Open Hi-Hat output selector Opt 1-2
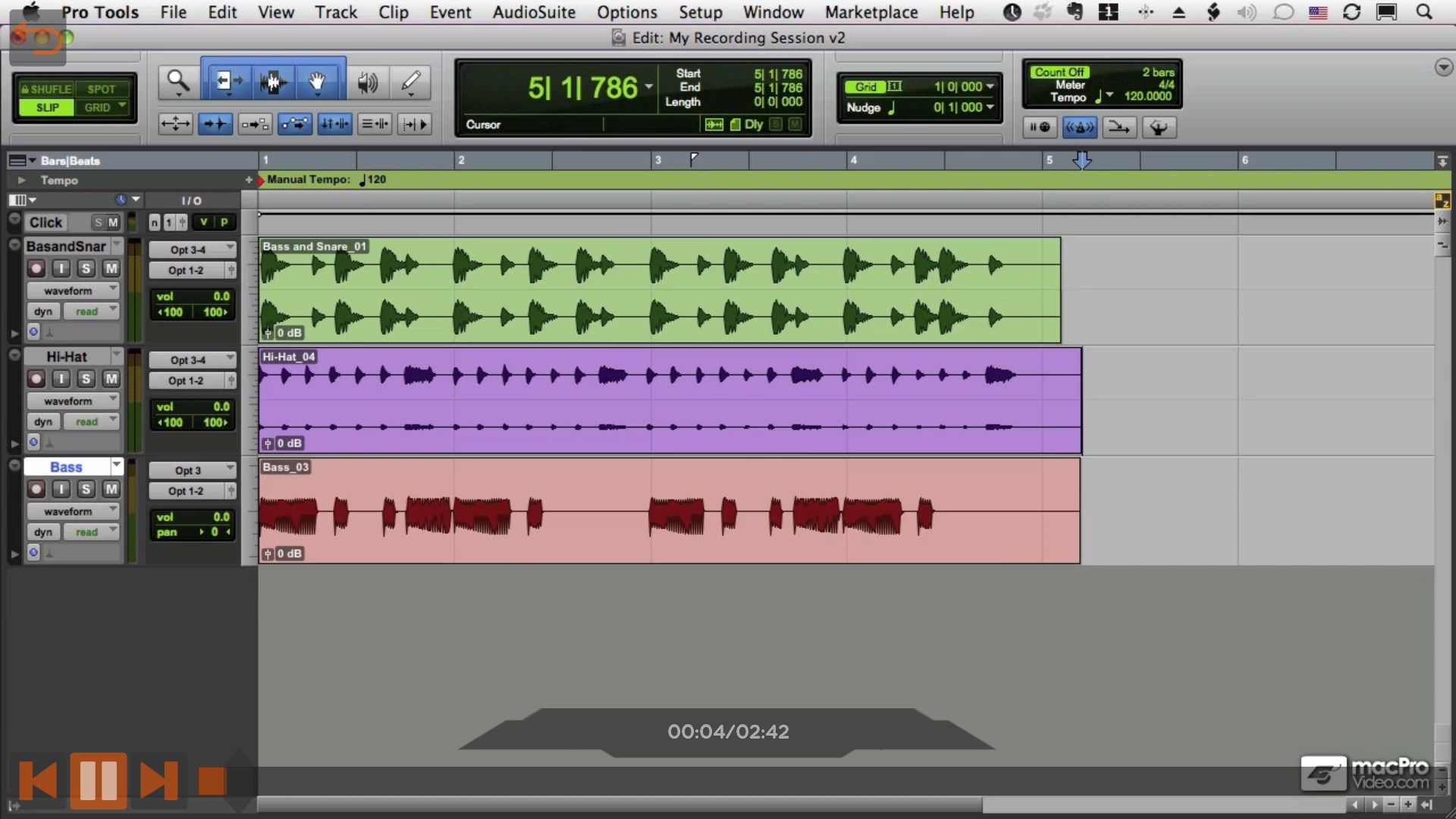Image resolution: width=1456 pixels, height=819 pixels. (187, 381)
